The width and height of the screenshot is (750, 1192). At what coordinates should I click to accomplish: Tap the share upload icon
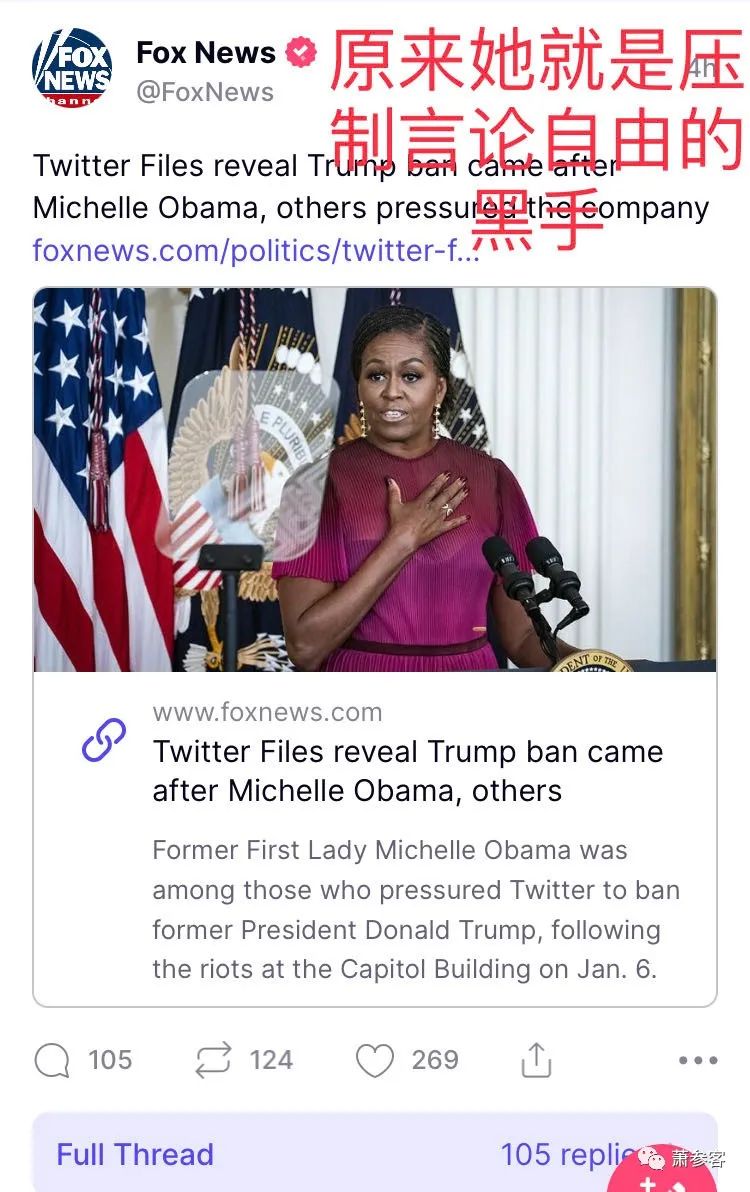pos(536,1060)
